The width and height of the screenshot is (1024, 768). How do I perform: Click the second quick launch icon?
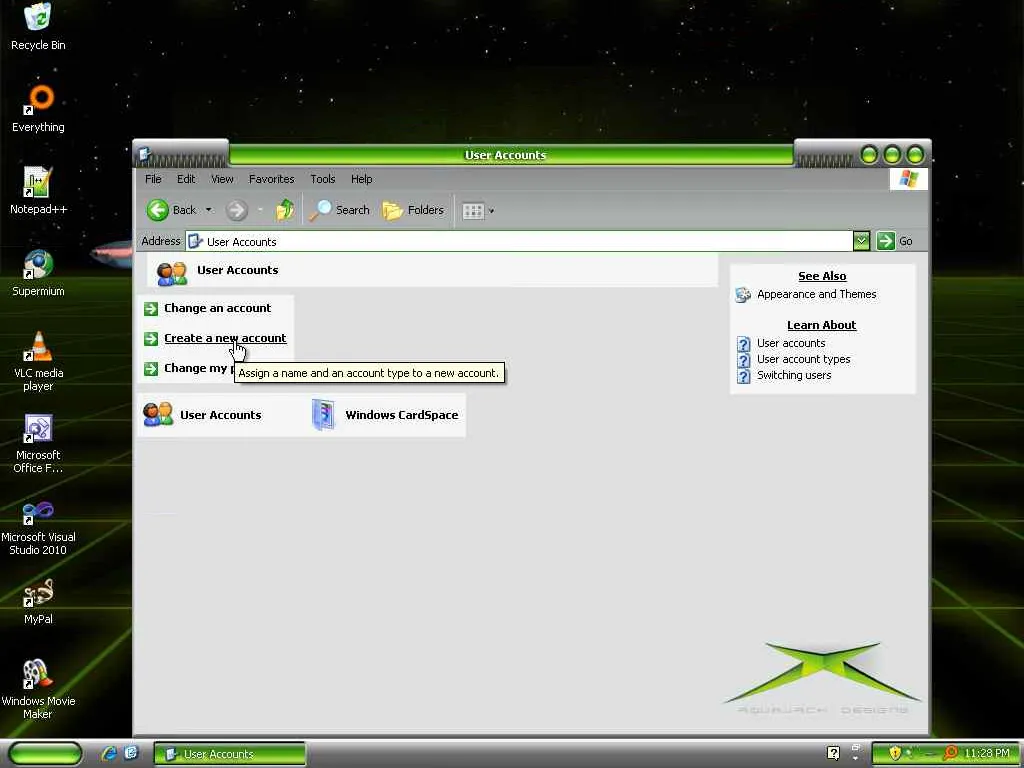point(131,754)
